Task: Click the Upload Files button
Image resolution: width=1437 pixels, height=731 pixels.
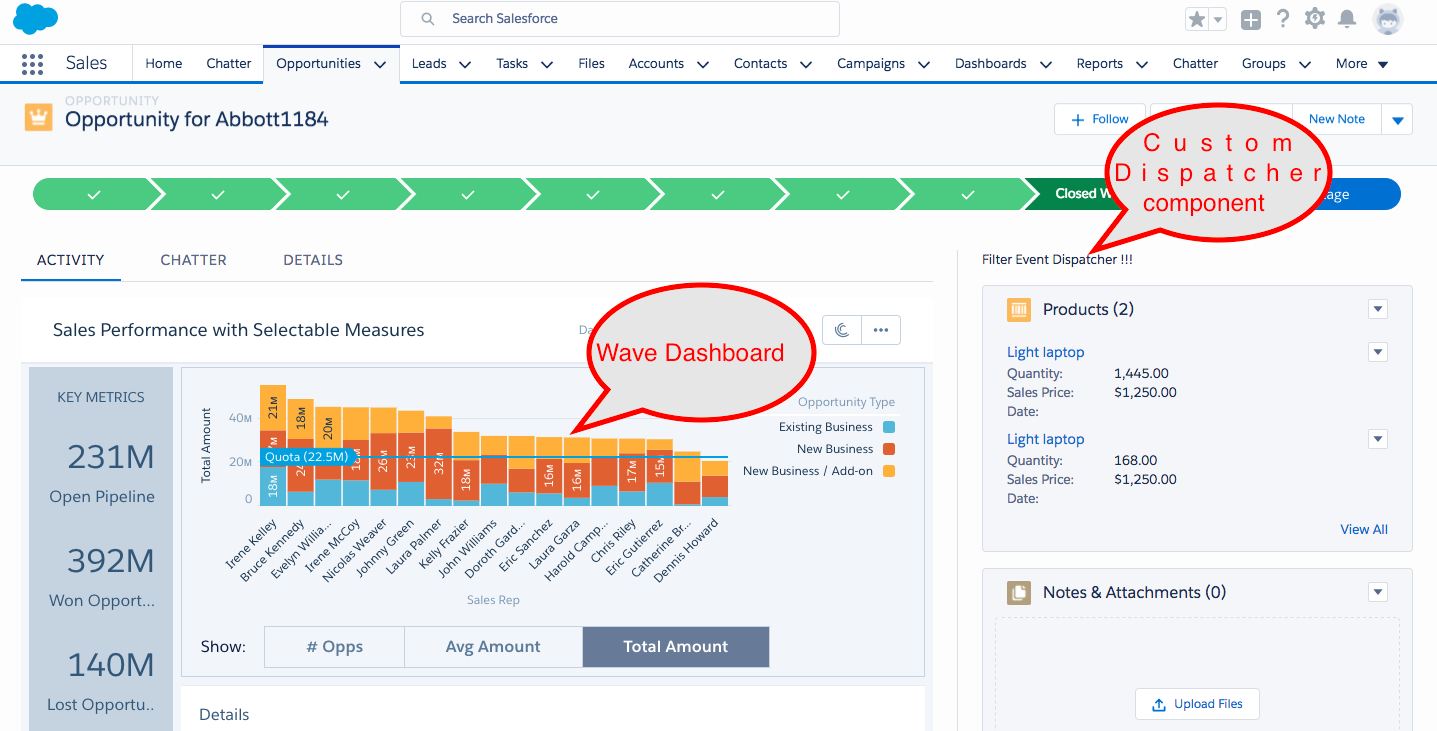Action: pyautogui.click(x=1197, y=704)
